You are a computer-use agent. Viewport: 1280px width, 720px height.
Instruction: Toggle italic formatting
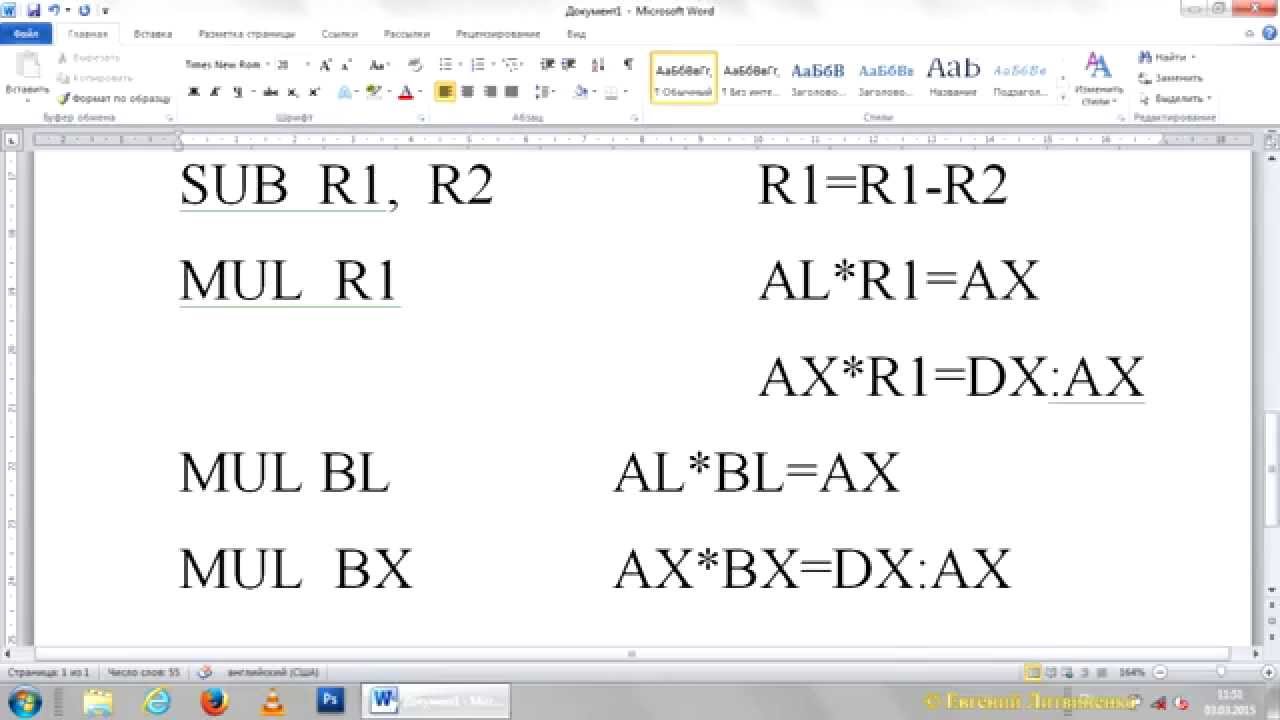tap(215, 92)
